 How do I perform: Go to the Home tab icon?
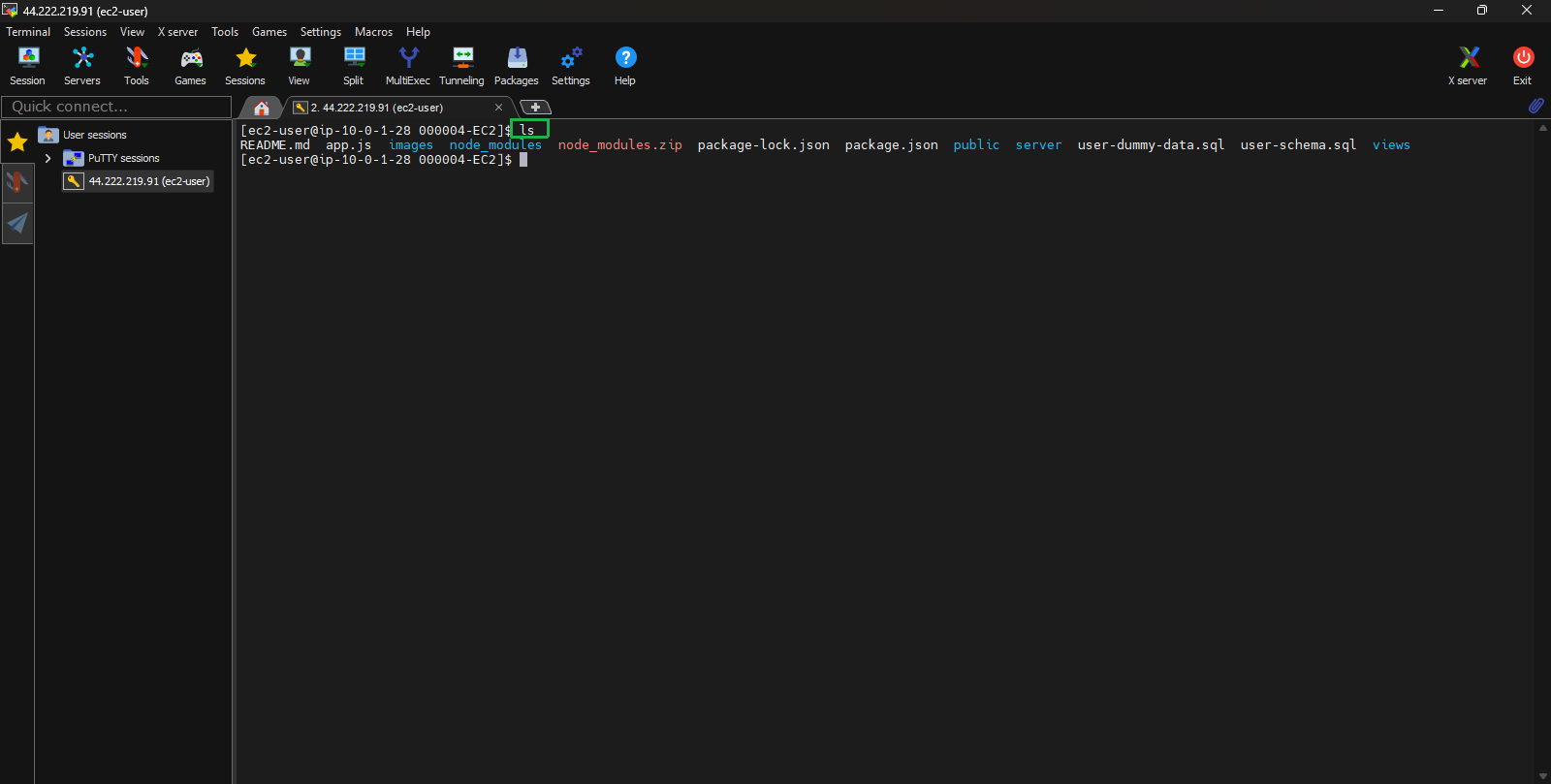(x=262, y=108)
